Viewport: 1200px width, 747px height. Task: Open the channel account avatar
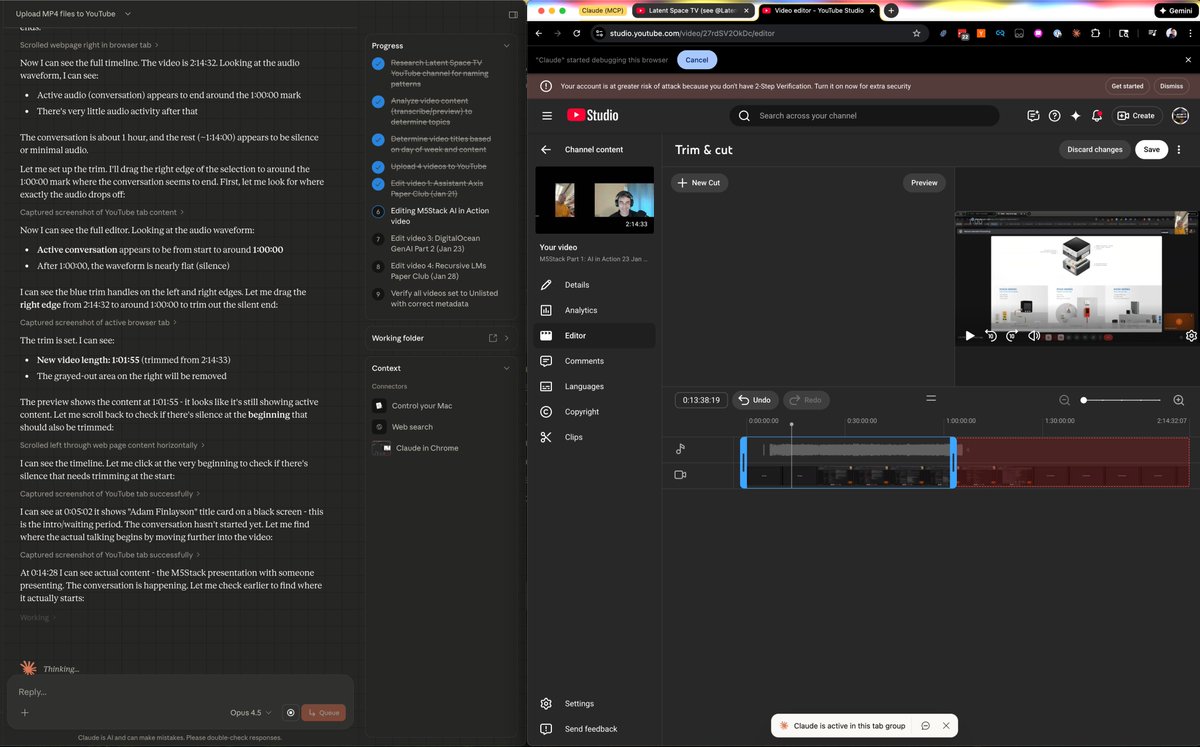[x=1179, y=115]
